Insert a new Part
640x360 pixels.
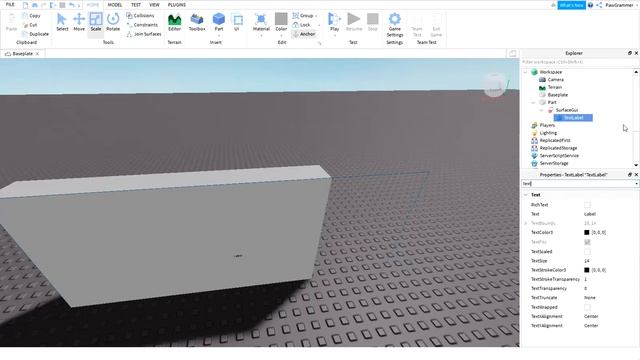219,22
